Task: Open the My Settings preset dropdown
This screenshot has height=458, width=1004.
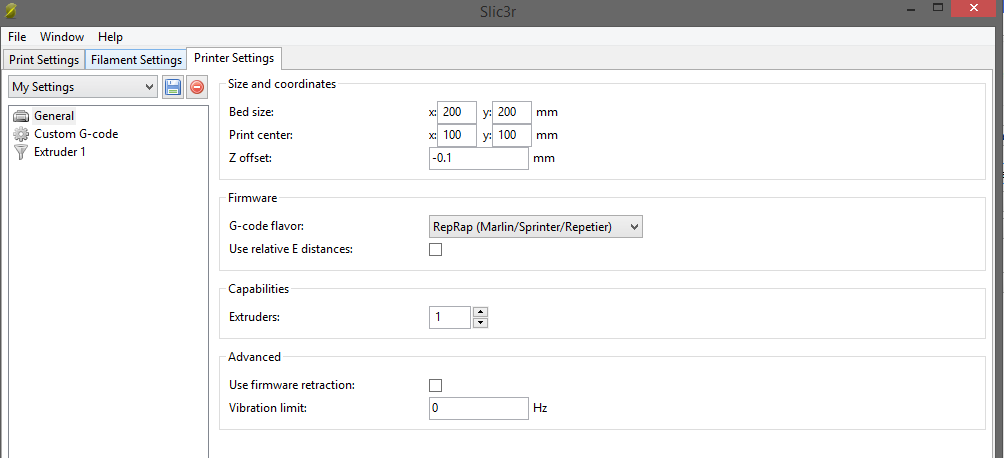Action: coord(82,87)
